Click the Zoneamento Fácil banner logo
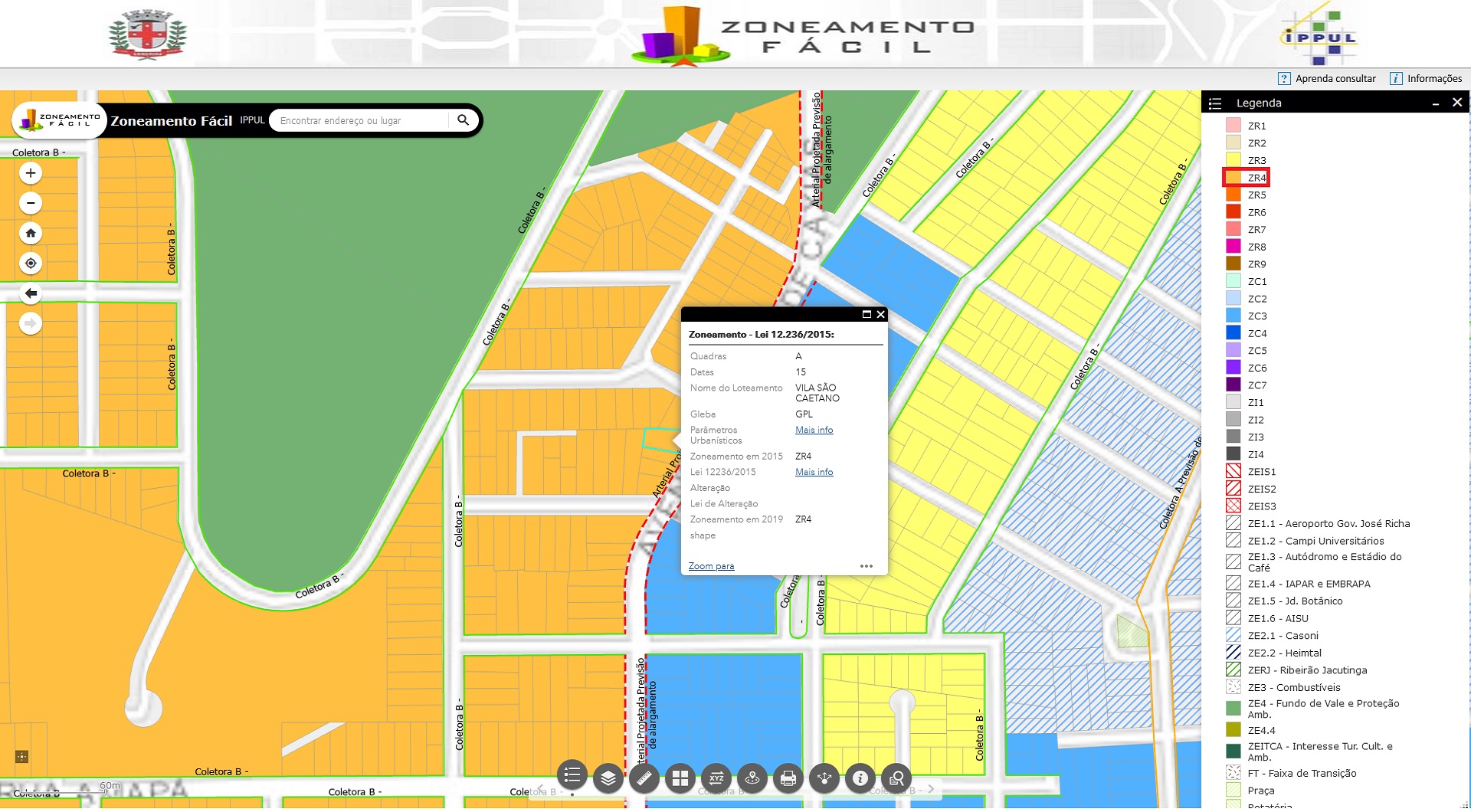Viewport: 1471px width, 812px height. coord(802,36)
